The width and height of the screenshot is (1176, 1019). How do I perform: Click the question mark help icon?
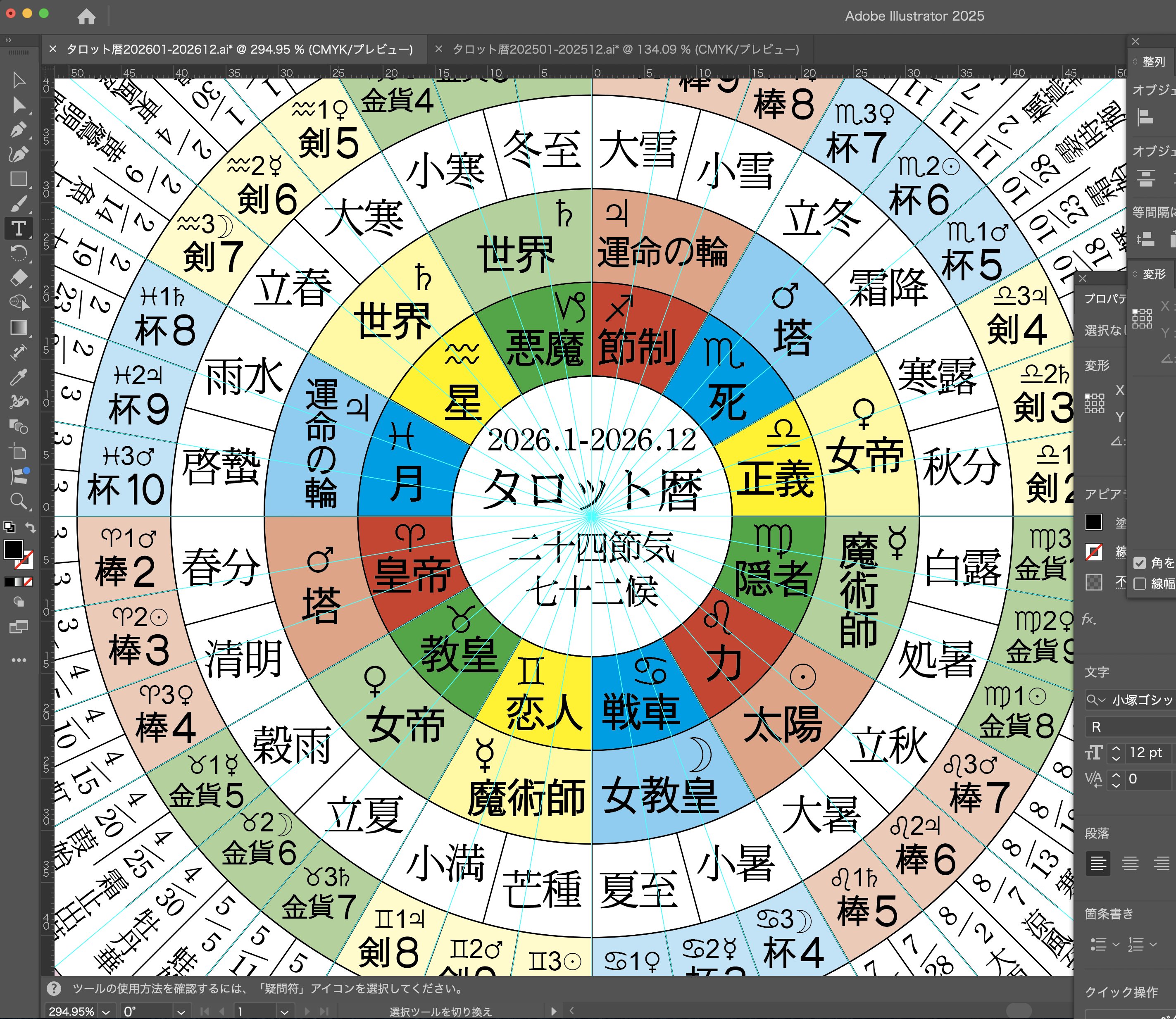coord(54,988)
